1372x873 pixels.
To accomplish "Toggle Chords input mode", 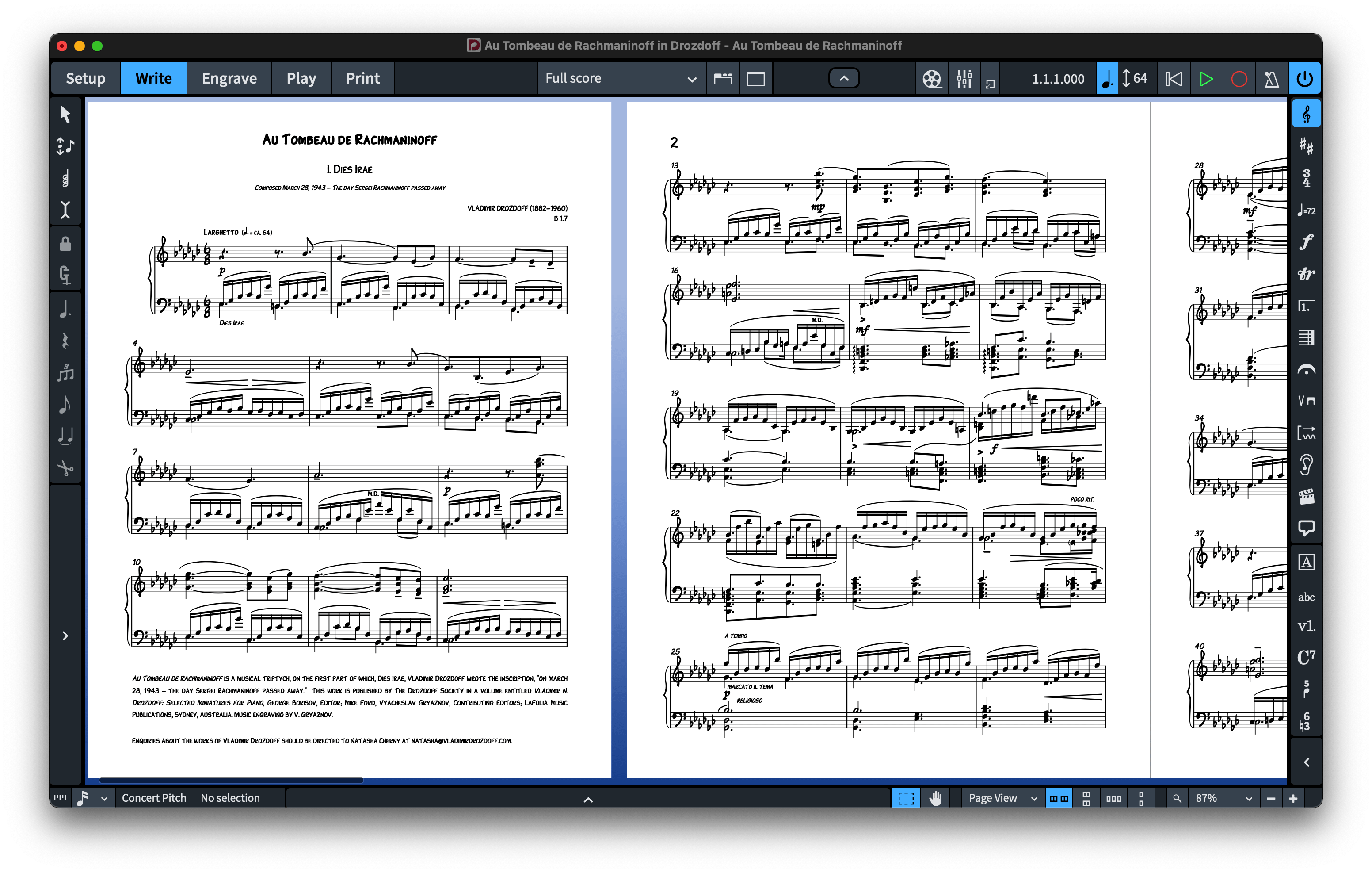I will coord(65,179).
